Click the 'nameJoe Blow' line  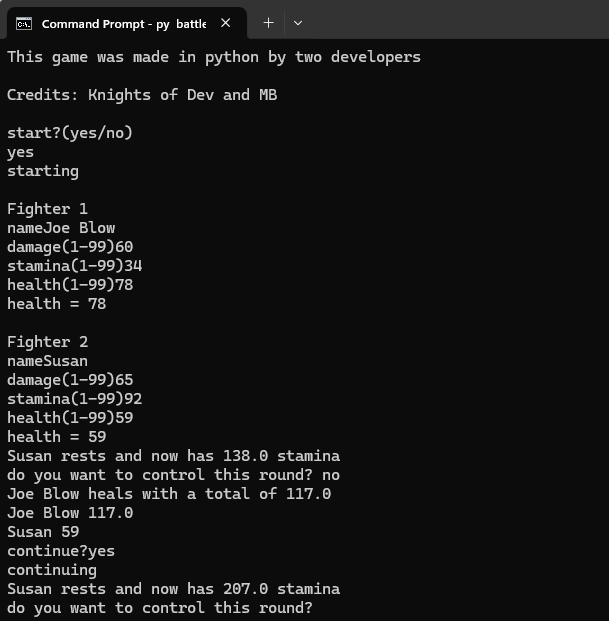[x=61, y=228]
